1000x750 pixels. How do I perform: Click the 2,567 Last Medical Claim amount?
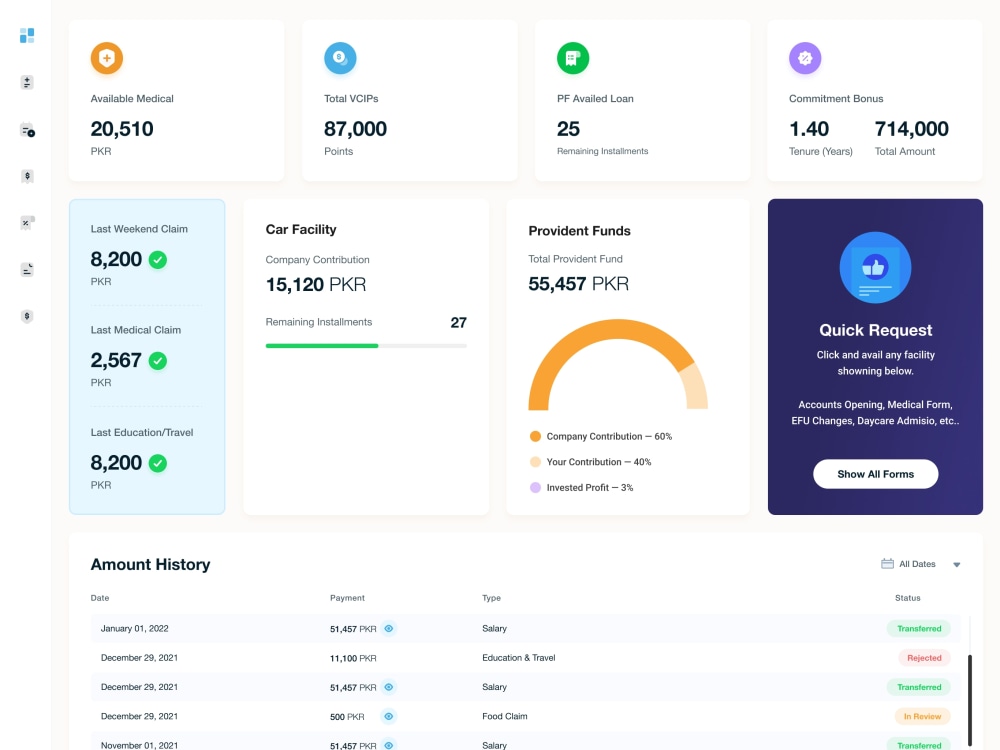[116, 360]
